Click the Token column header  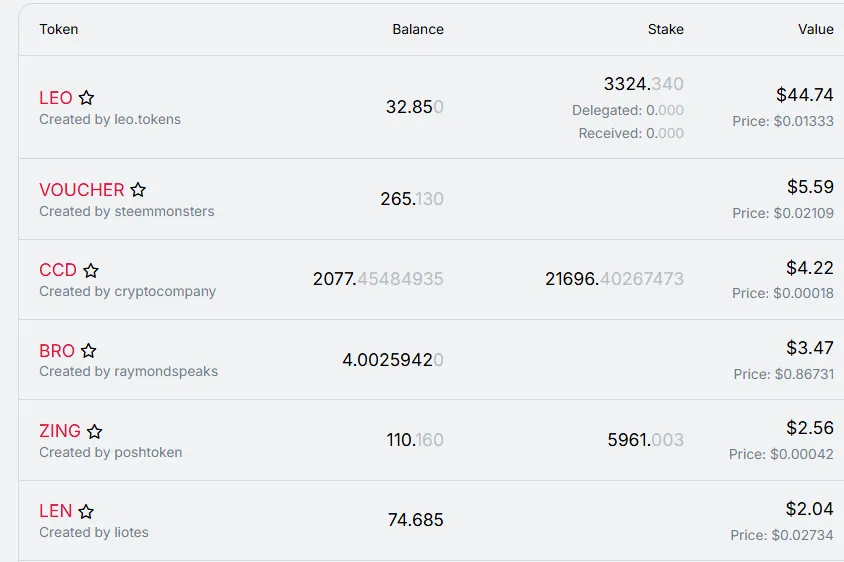59,29
